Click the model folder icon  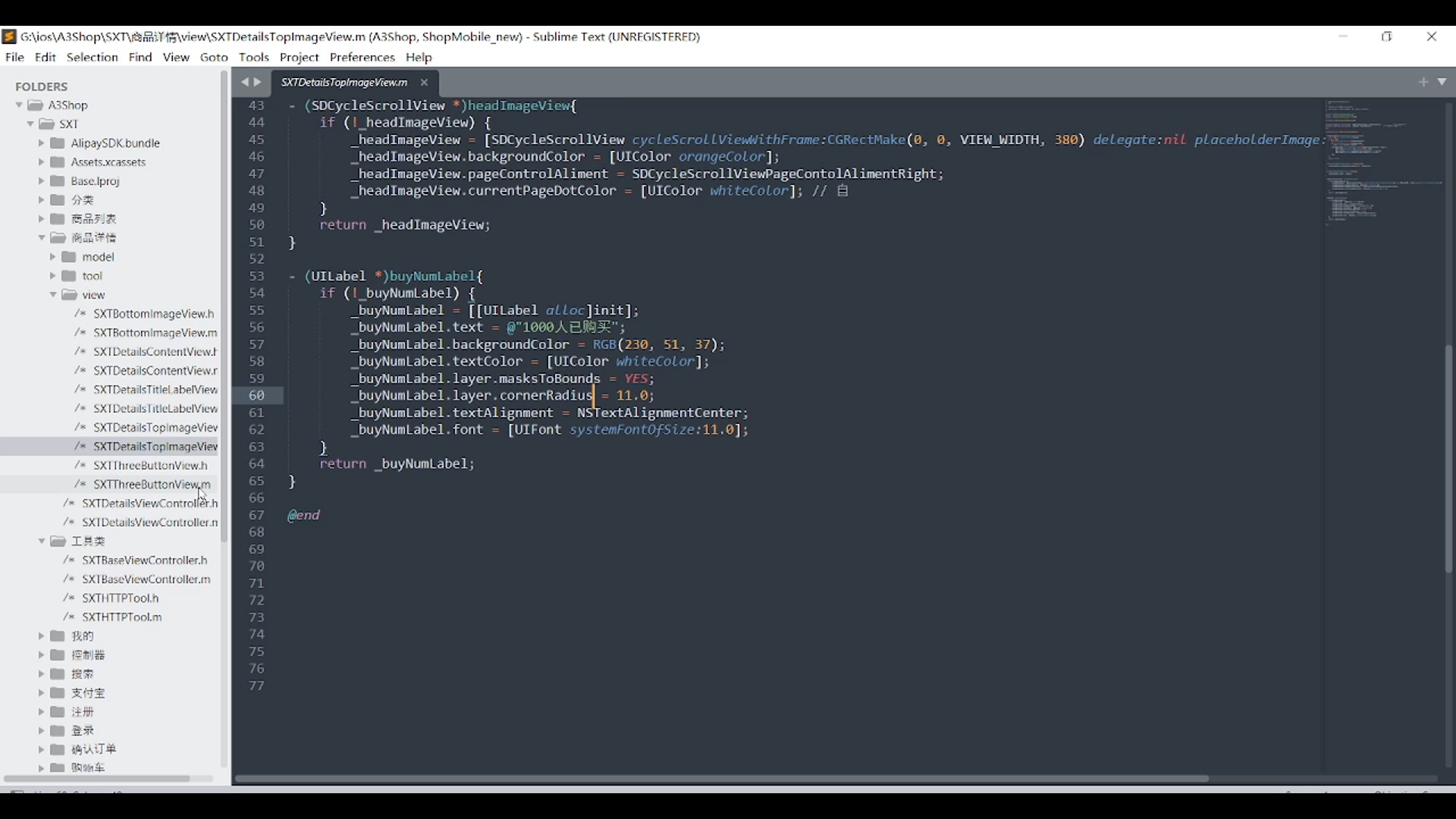tap(69, 256)
